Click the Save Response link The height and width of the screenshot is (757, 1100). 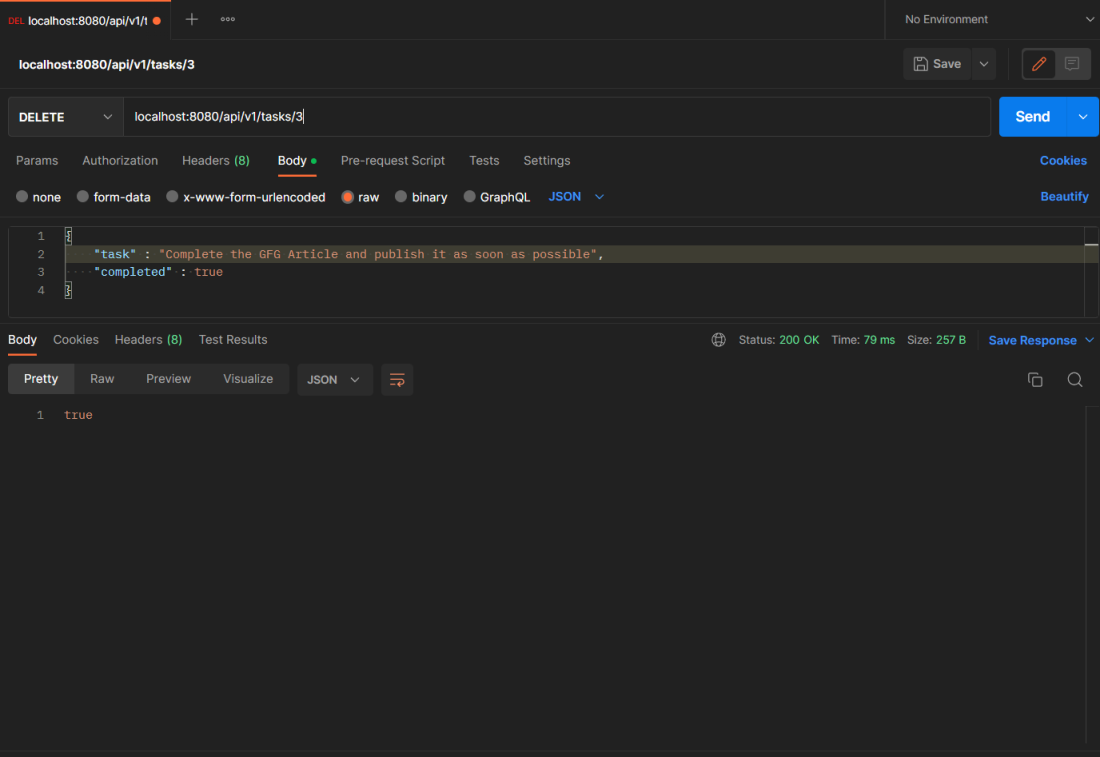pyautogui.click(x=1032, y=340)
